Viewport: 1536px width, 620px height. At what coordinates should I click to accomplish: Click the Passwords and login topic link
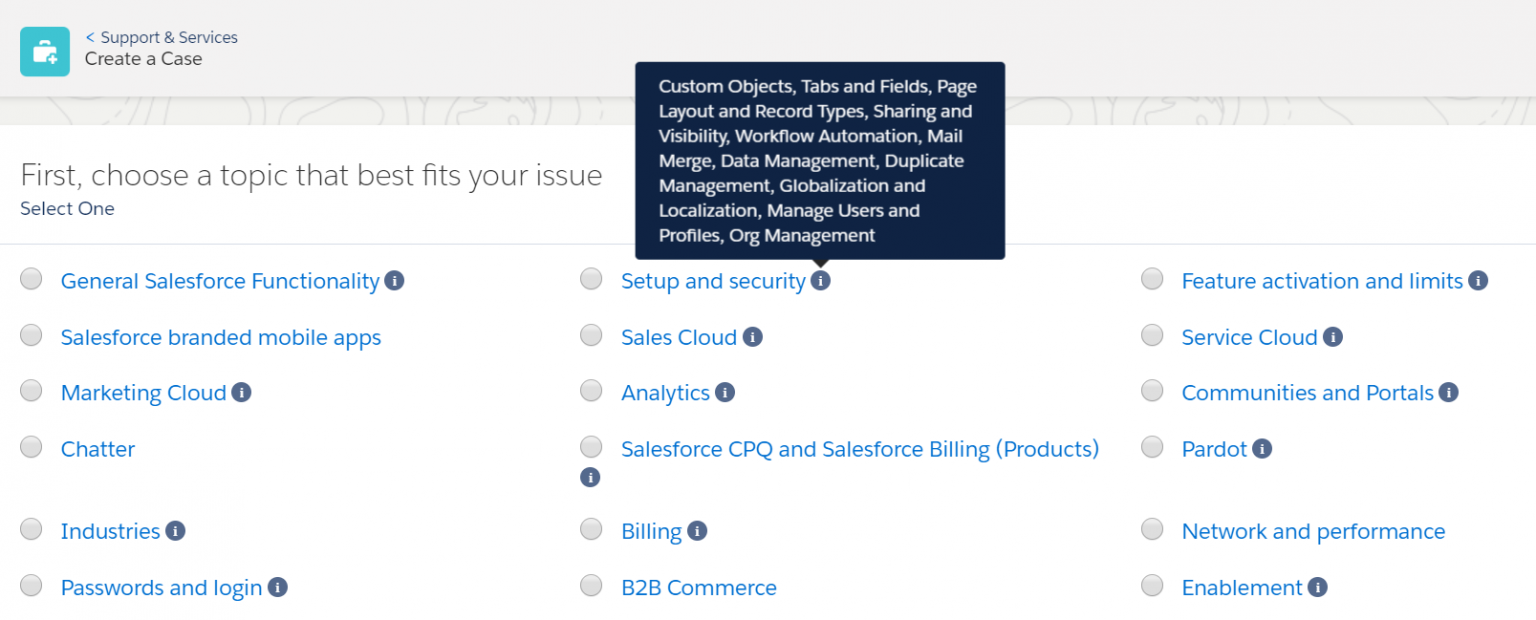pos(161,587)
